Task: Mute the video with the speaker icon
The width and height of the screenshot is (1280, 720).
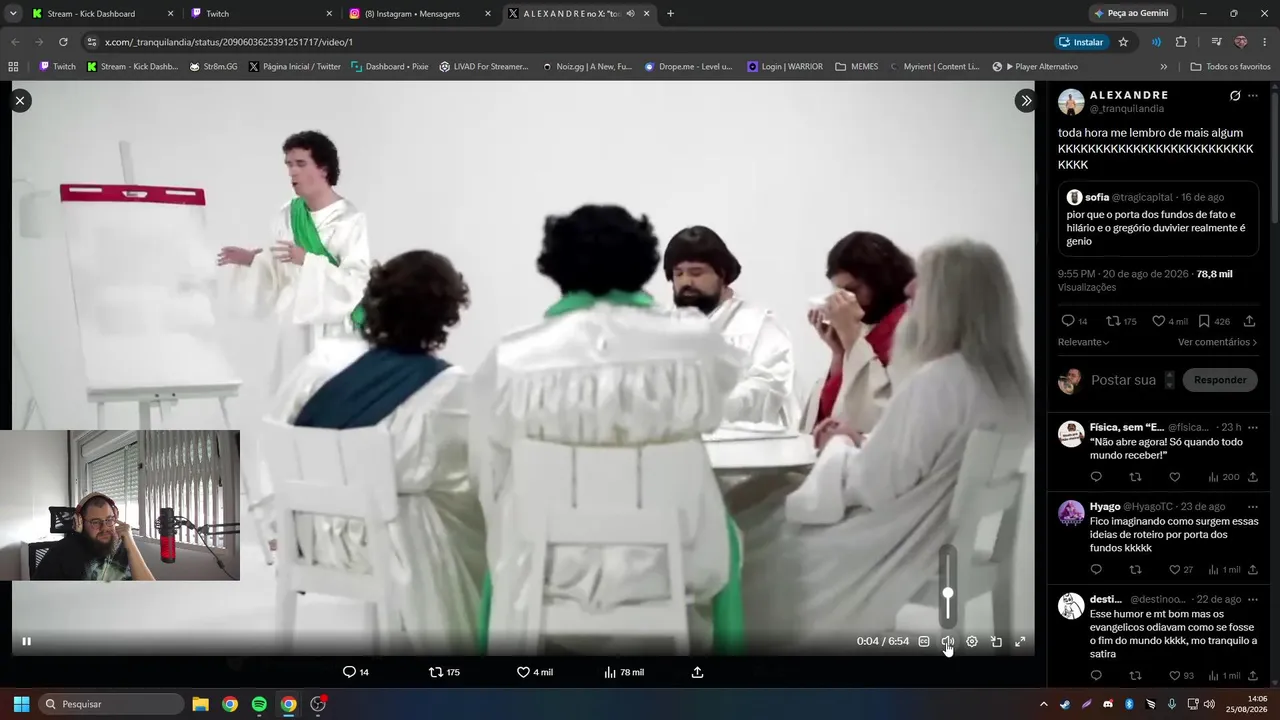Action: point(948,641)
